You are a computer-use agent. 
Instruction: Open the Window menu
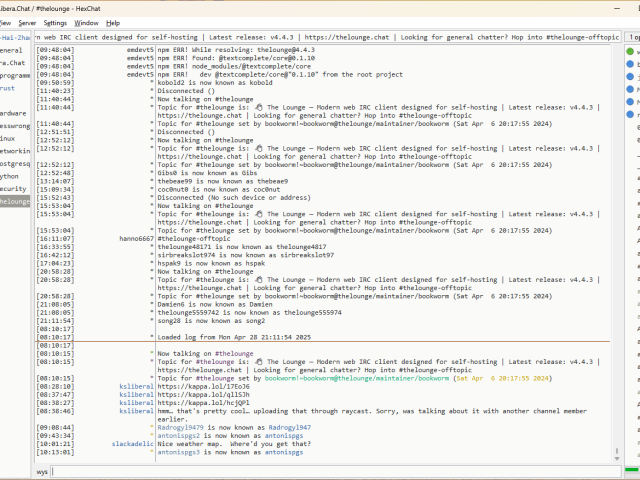[87, 22]
